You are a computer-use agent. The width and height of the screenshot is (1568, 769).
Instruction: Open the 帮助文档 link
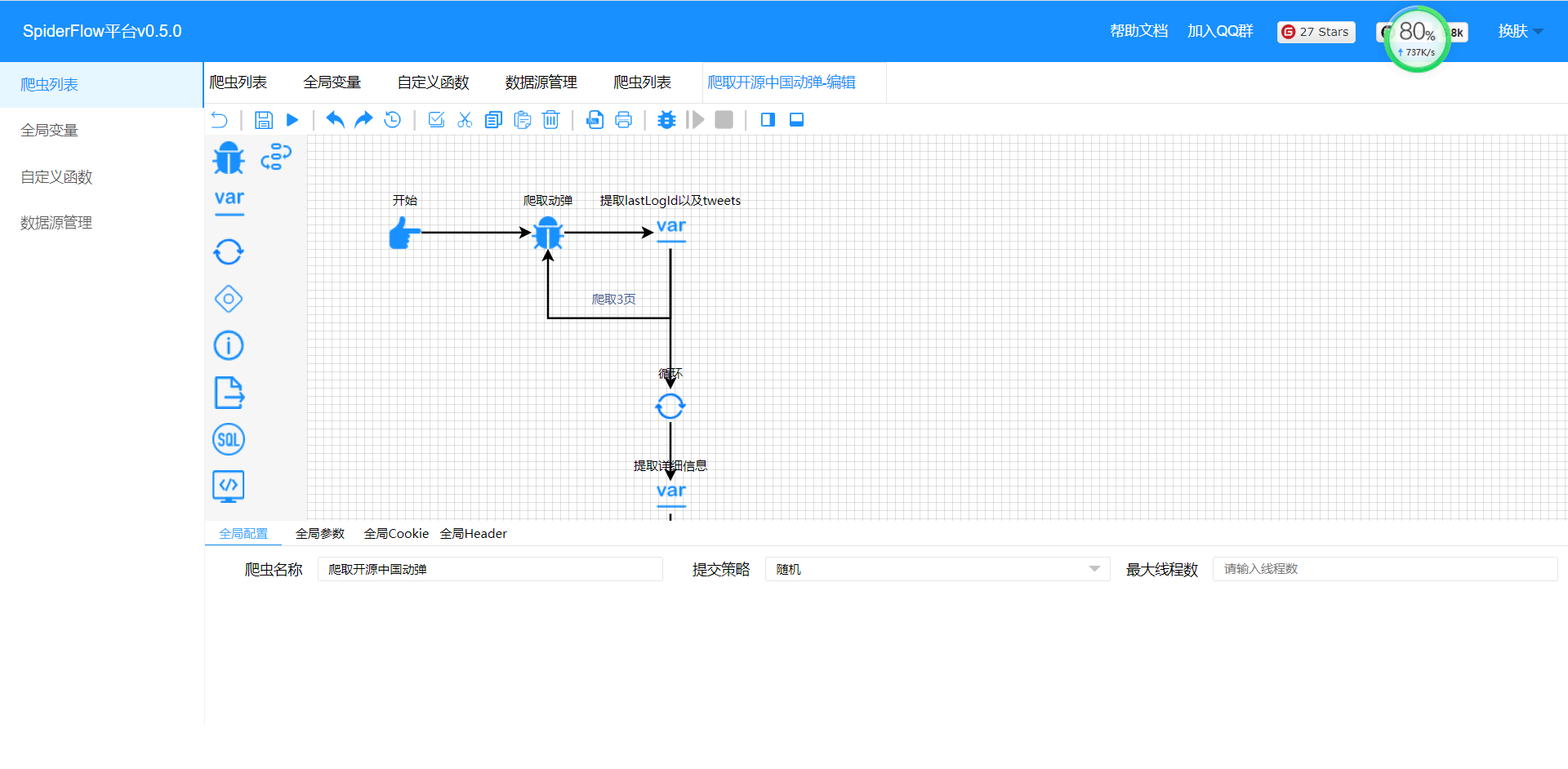tap(1138, 31)
